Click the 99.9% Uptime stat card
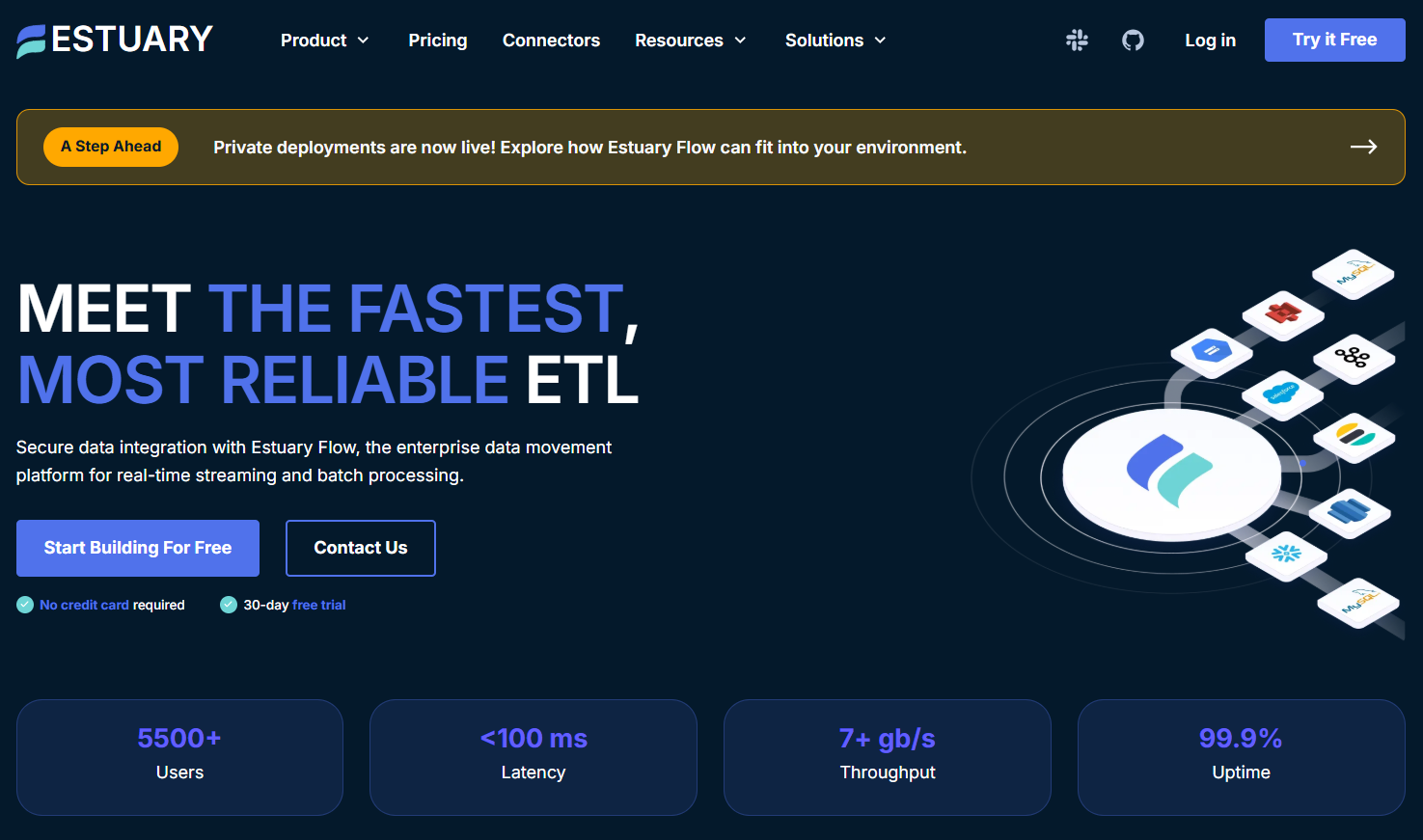 point(1242,757)
